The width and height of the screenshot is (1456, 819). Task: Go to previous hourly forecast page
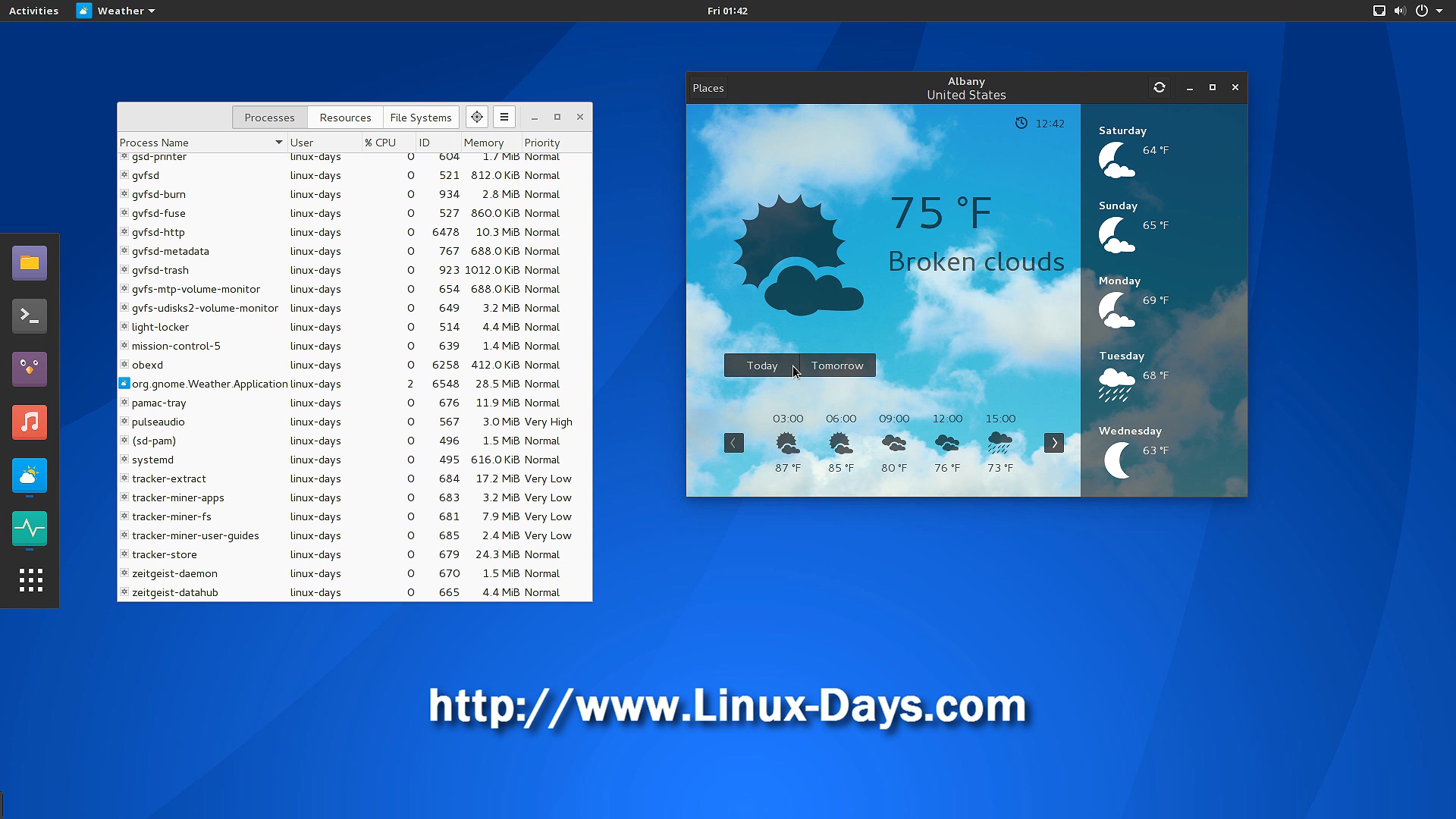733,443
